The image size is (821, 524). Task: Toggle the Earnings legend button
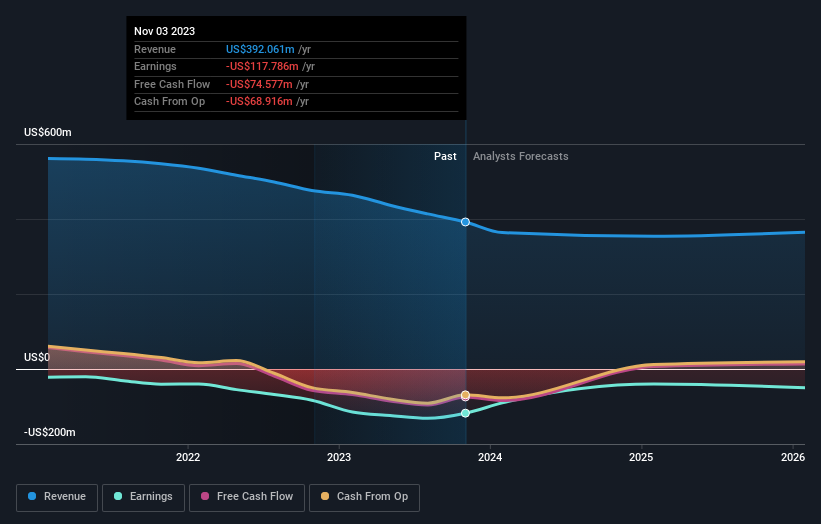click(x=143, y=497)
